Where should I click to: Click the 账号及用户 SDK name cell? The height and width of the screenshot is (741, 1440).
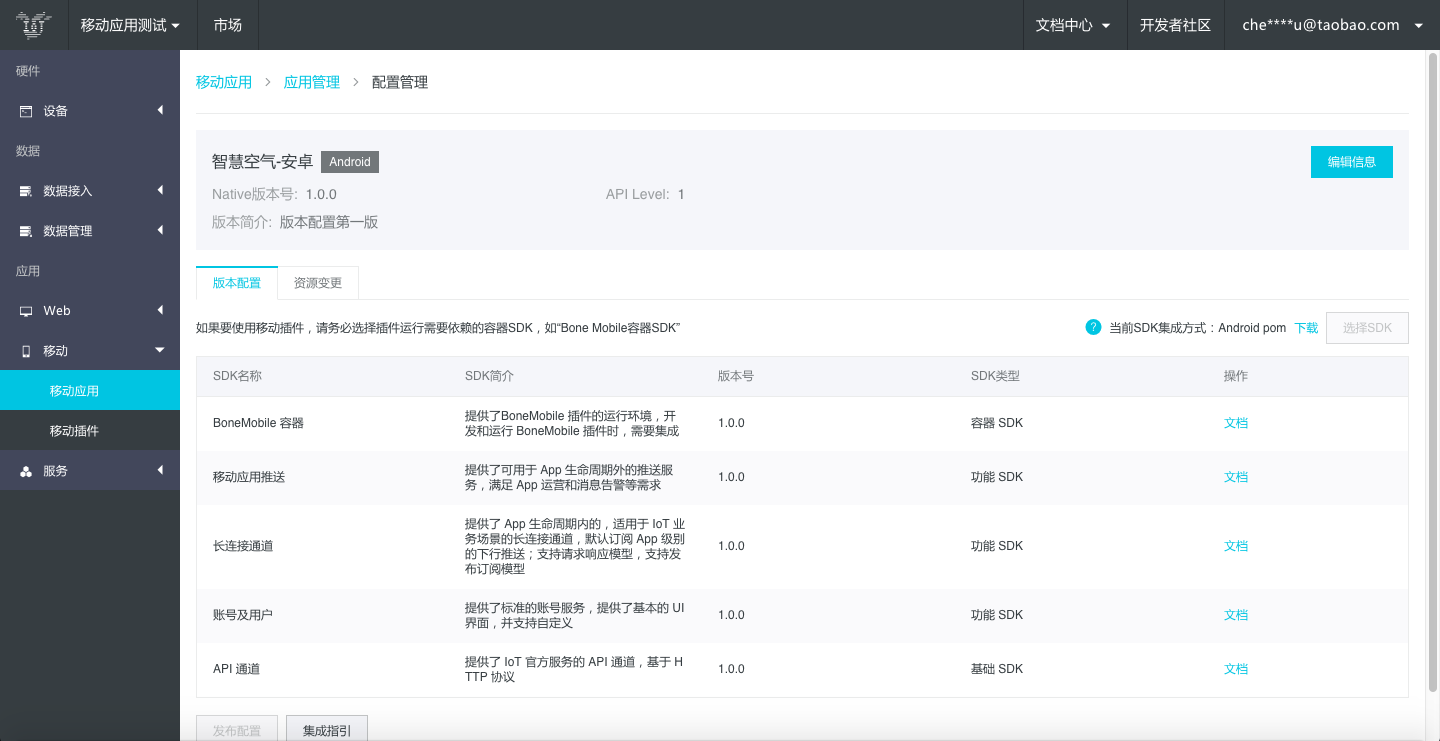[x=243, y=615]
